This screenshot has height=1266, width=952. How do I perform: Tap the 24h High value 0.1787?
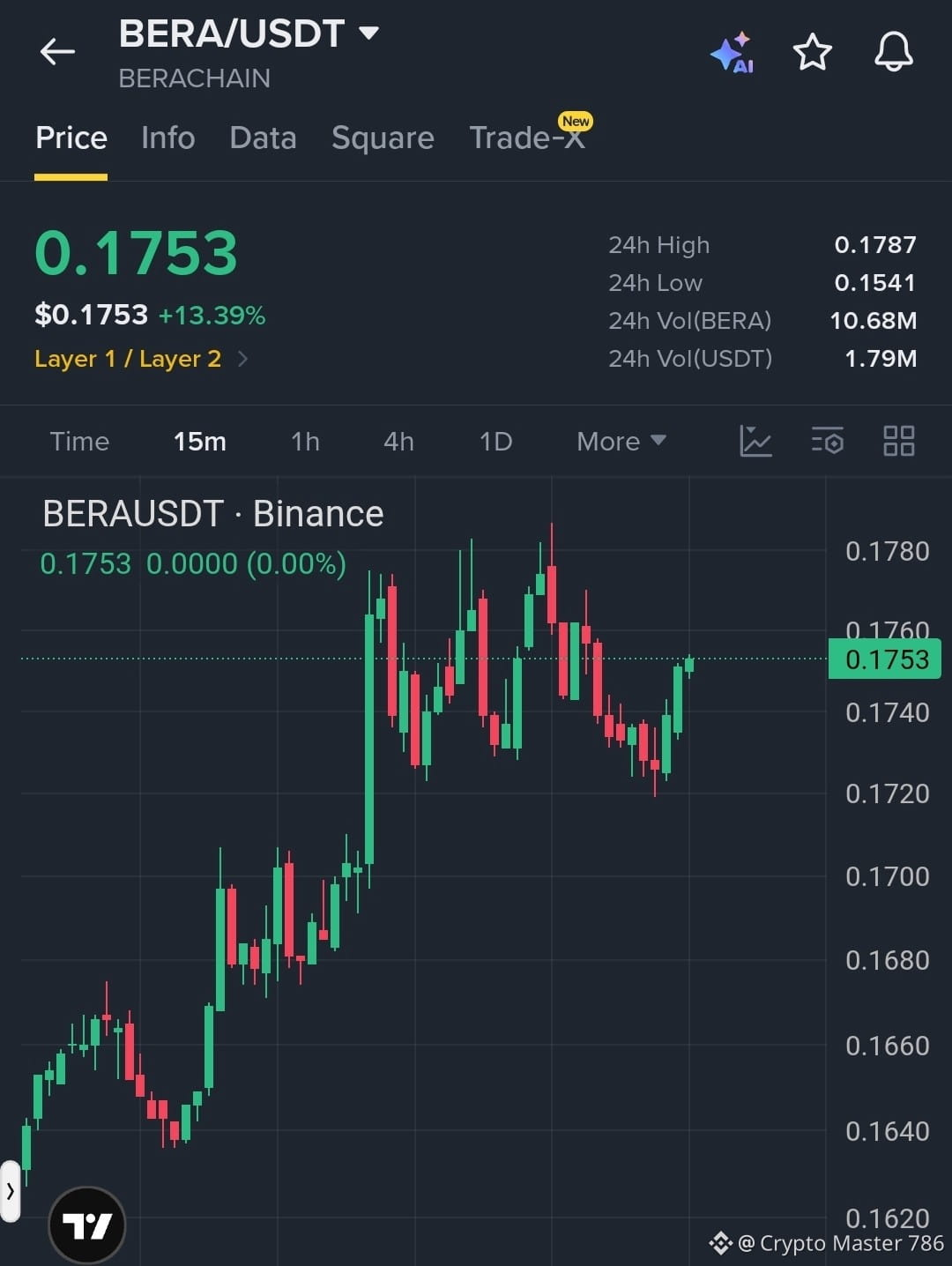tap(875, 244)
